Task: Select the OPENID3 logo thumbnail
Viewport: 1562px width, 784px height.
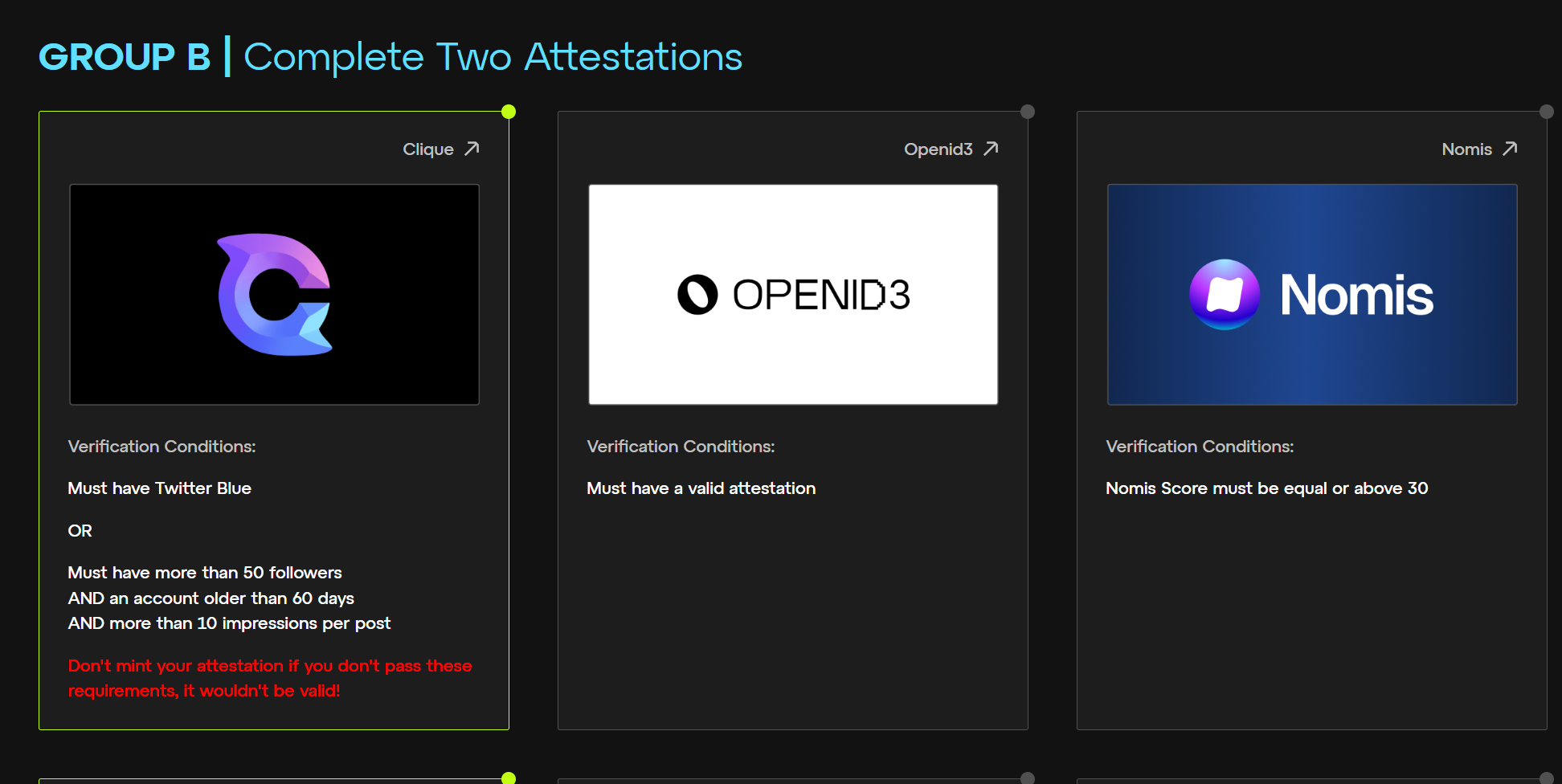Action: tap(793, 295)
